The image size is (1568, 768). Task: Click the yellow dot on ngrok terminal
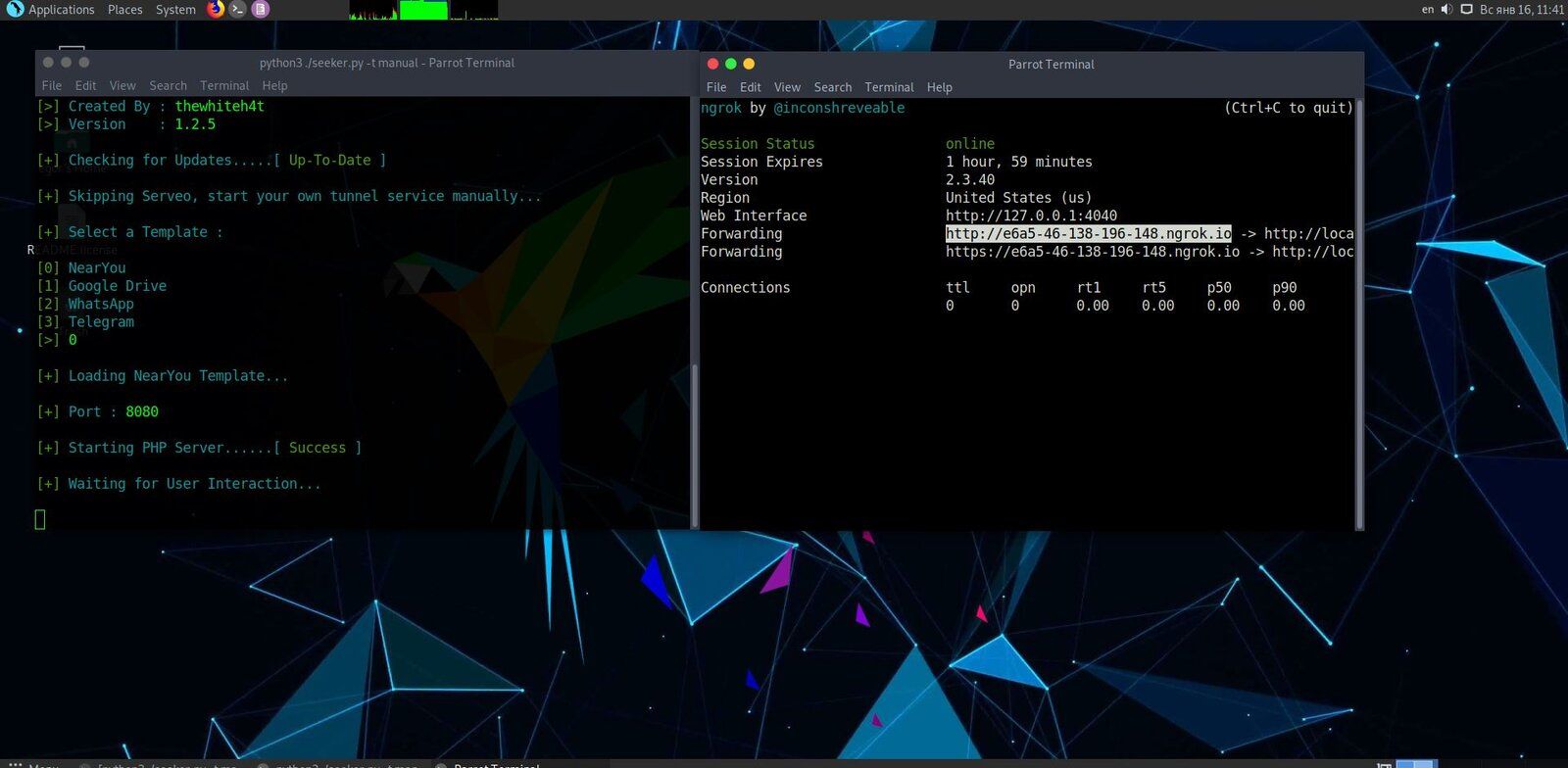[749, 64]
